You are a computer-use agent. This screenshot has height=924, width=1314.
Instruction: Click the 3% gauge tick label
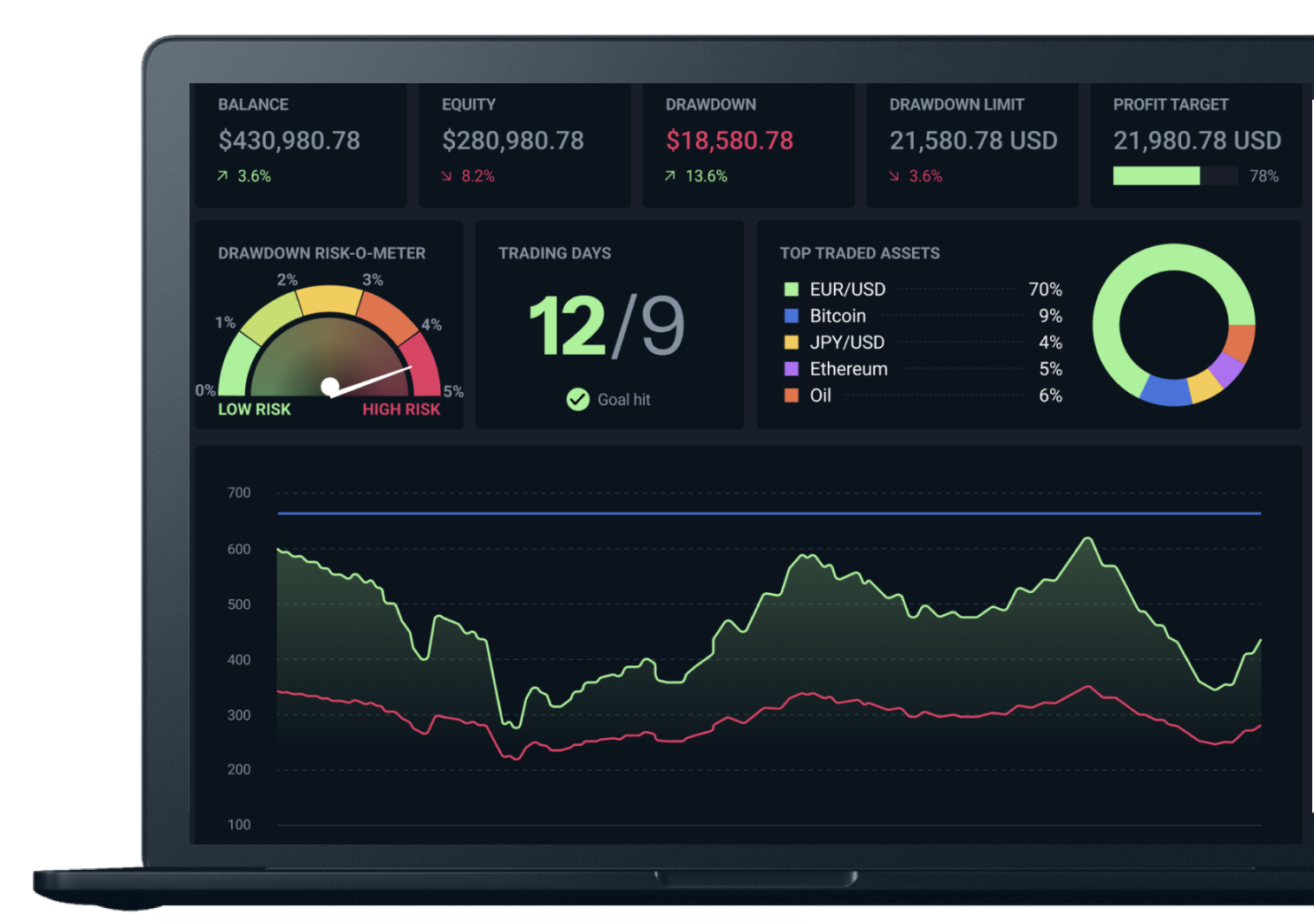[x=373, y=280]
